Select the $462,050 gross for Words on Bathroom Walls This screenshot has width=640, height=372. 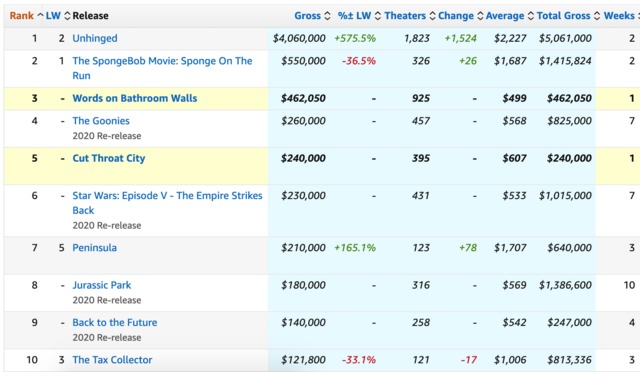tap(303, 98)
